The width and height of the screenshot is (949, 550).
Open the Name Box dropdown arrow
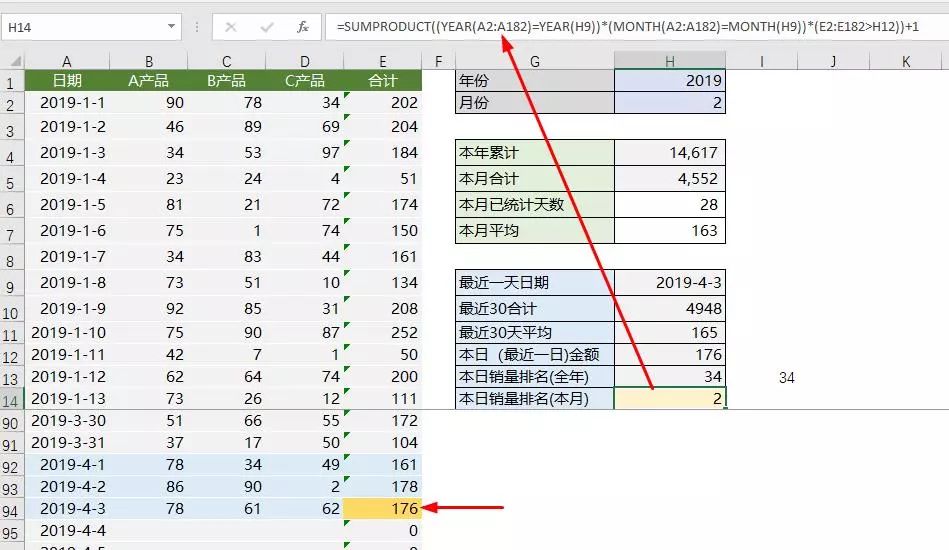171,27
